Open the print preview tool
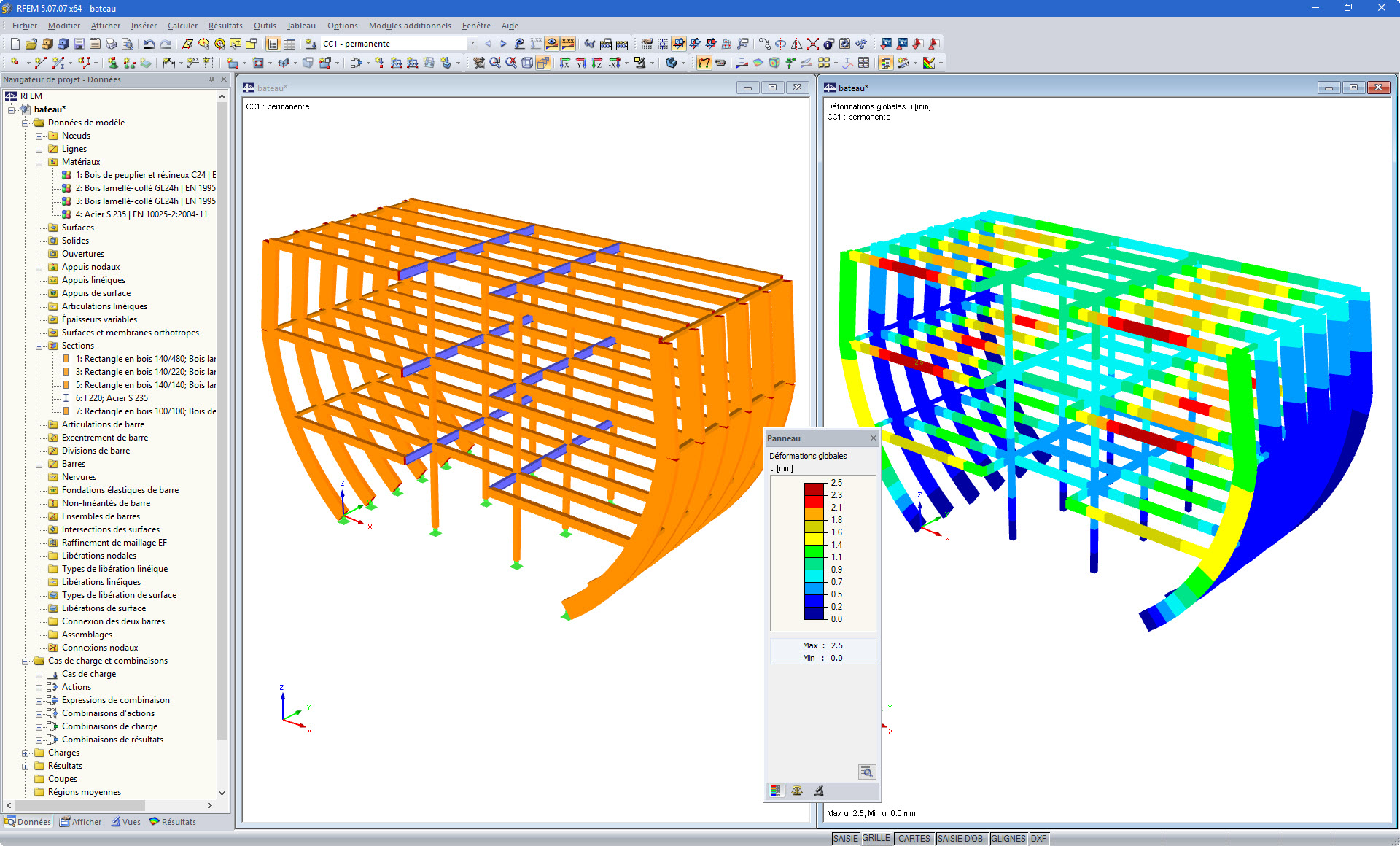1400x846 pixels. 128,44
